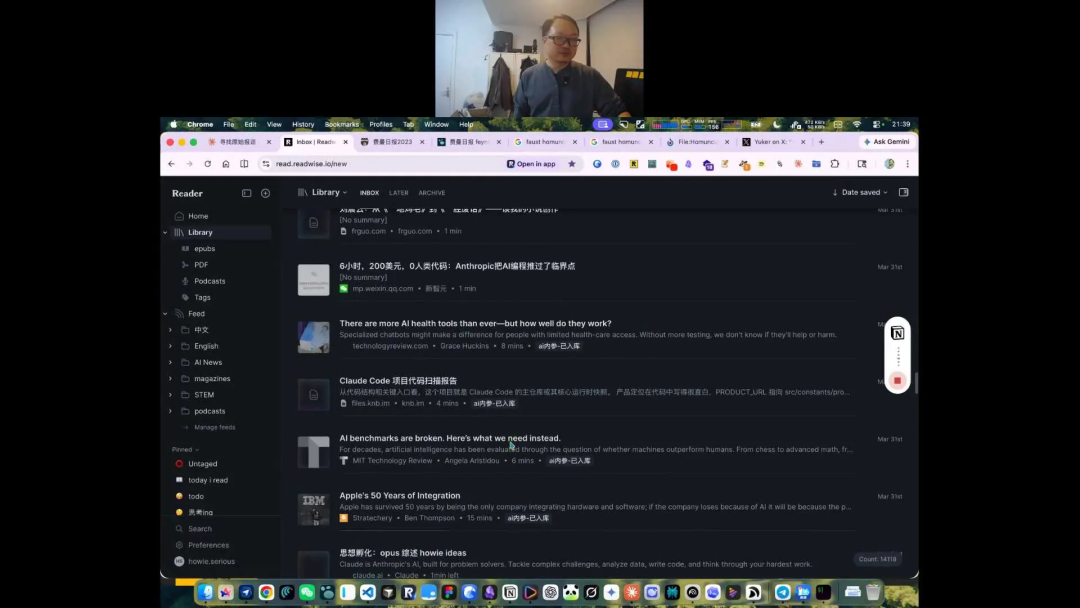The height and width of the screenshot is (608, 1080).
Task: Open Reader Preferences
Action: [208, 545]
